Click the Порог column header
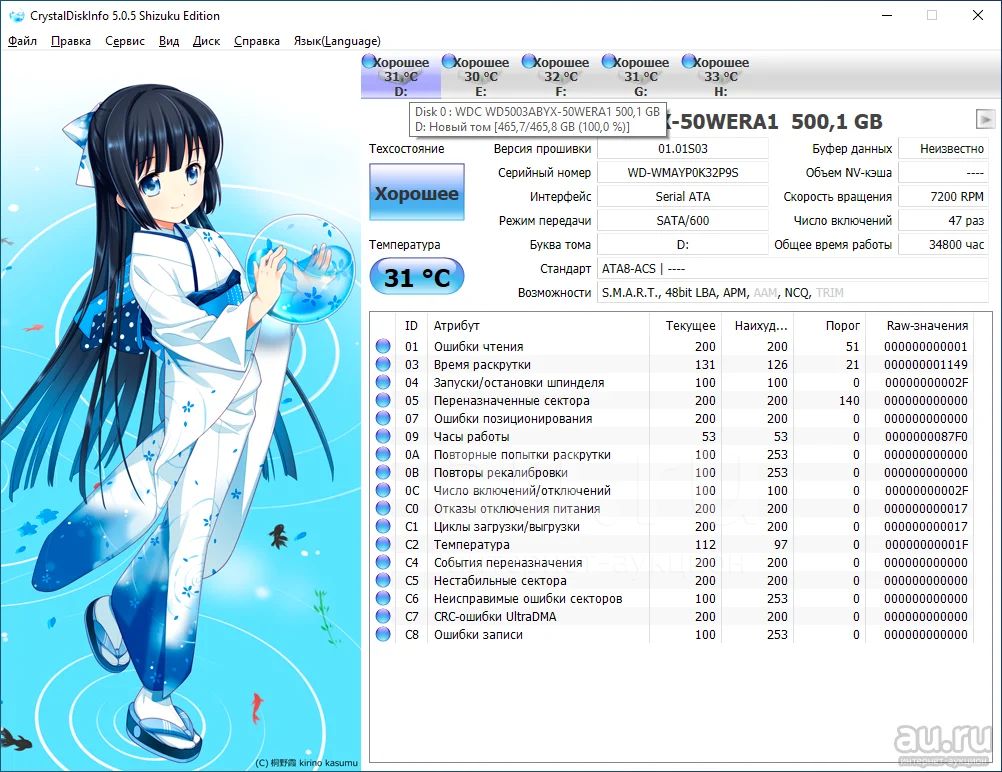Viewport: 1002px width, 772px height. coord(829,325)
